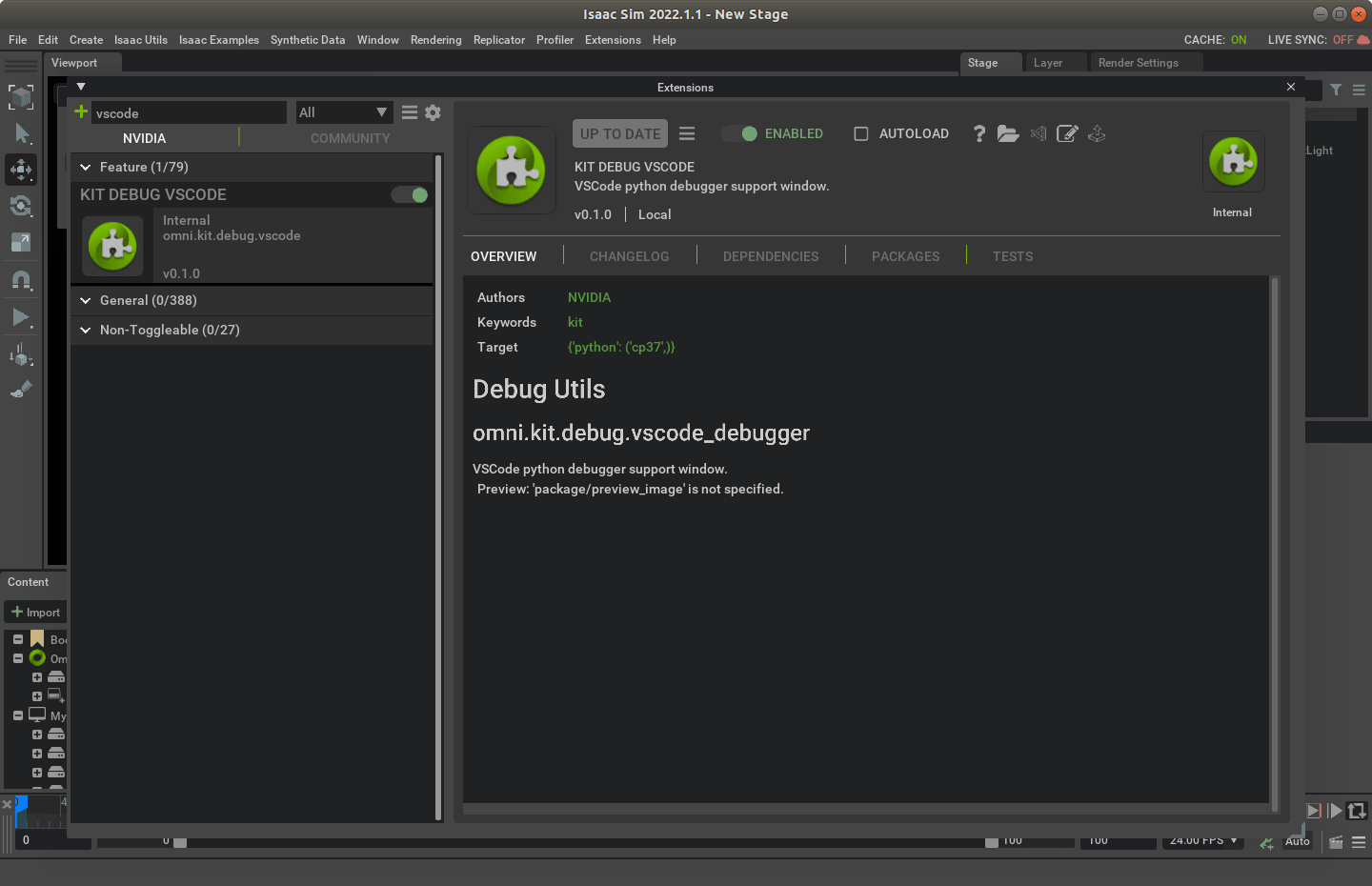
Task: Open the Synthetic Data menu
Action: click(308, 40)
